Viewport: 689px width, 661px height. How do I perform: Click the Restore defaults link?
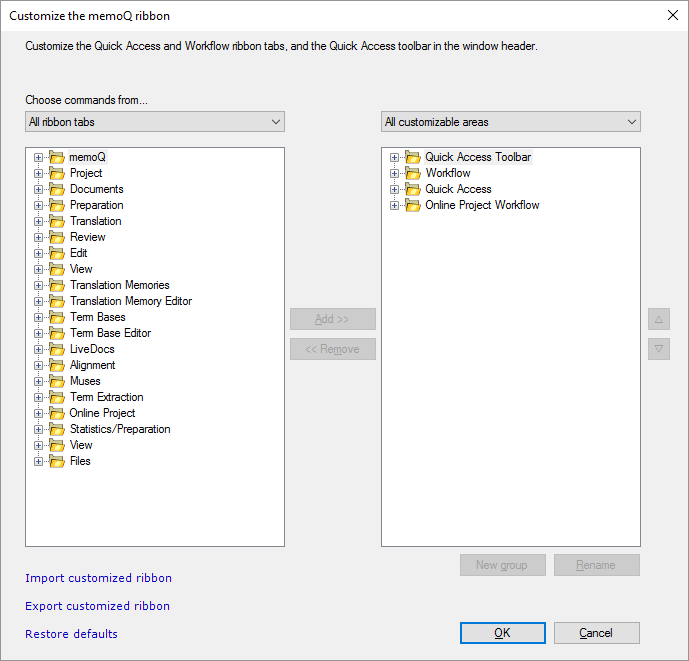click(x=71, y=634)
